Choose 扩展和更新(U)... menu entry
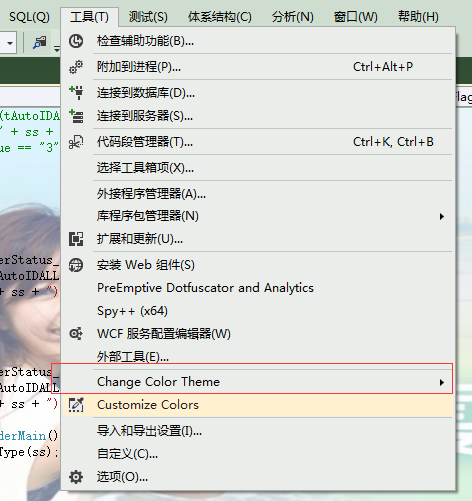Screen dimensions: 472x501 point(257,239)
